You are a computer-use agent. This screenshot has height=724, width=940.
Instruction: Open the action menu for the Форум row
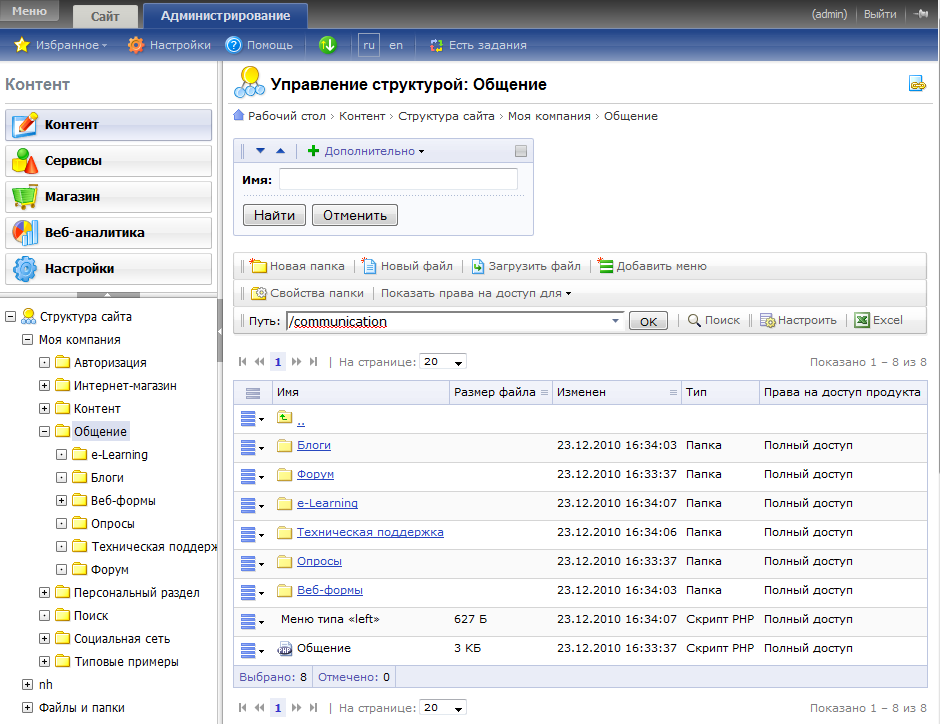click(252, 476)
